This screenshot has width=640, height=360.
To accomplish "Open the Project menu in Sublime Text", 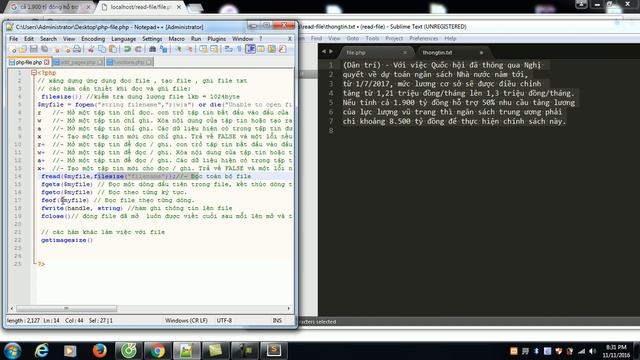I will coord(394,38).
